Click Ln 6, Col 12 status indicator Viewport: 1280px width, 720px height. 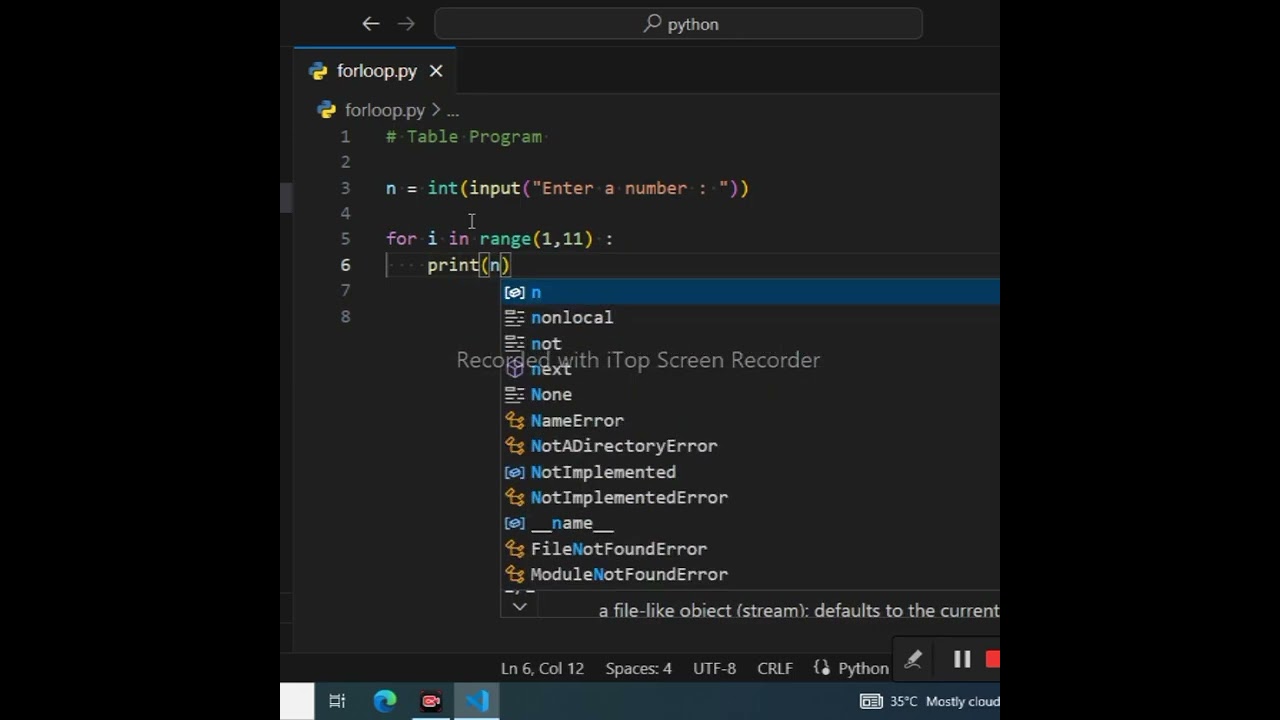(x=542, y=668)
